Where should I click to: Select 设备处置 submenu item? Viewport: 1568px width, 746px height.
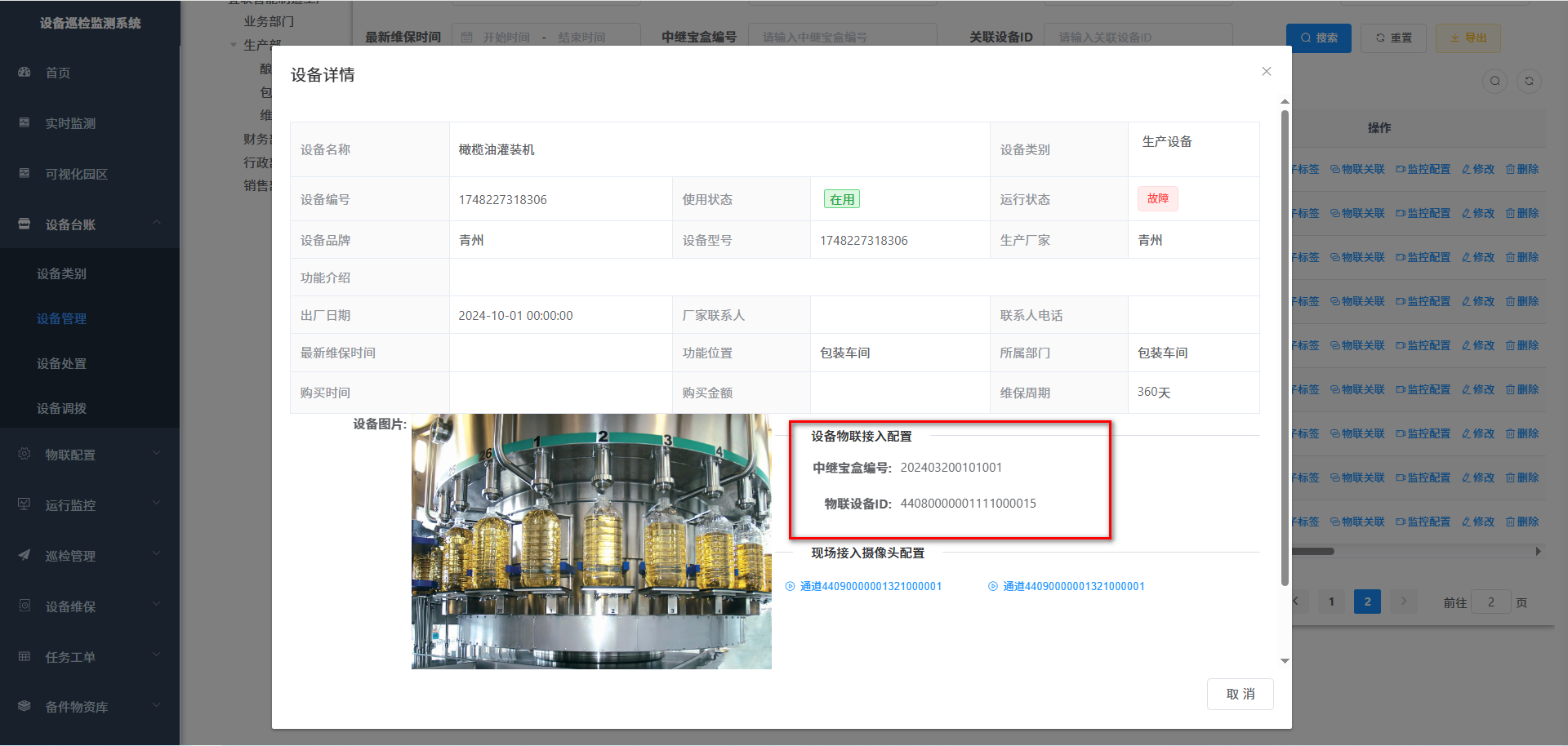click(61, 363)
